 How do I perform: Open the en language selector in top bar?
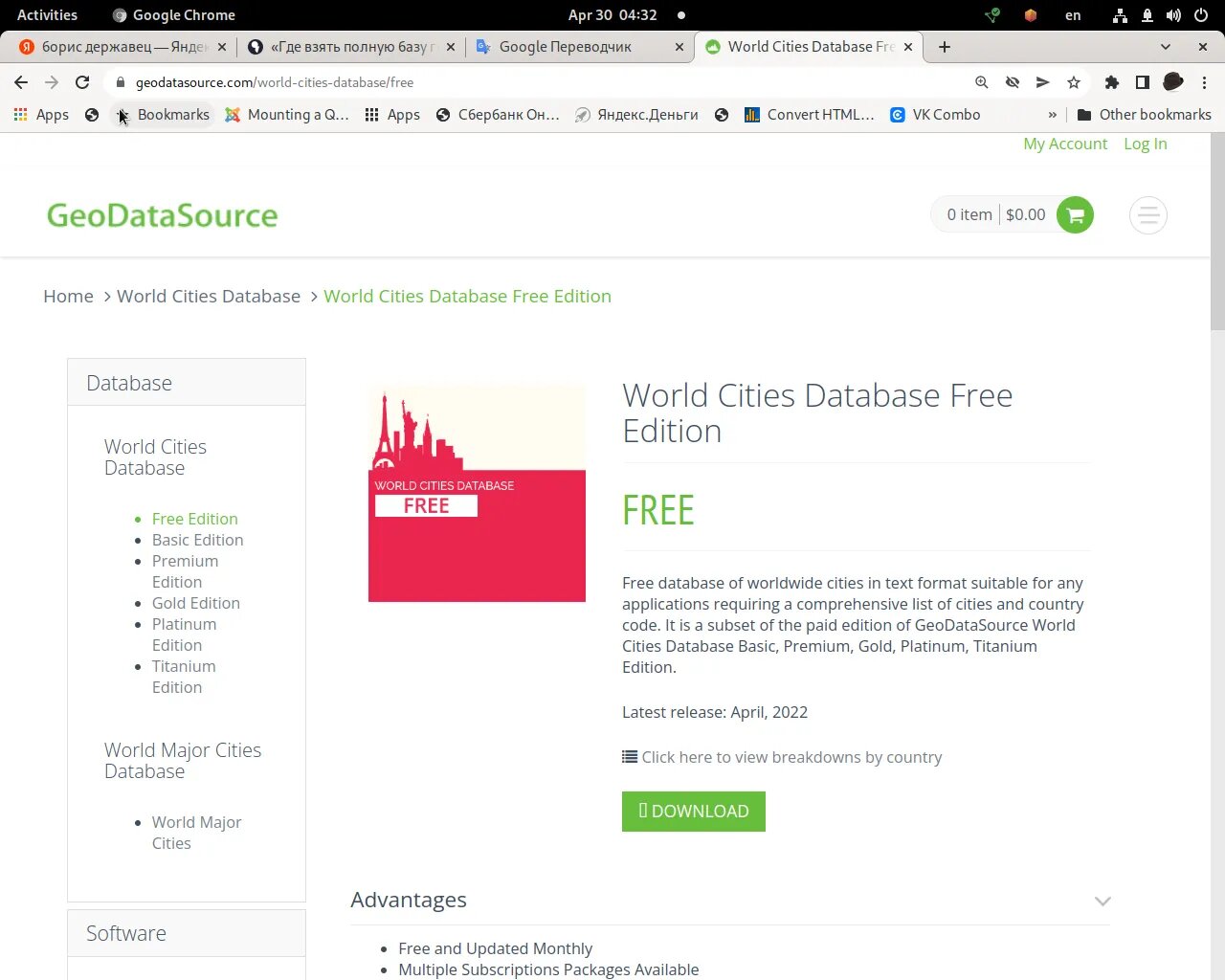click(x=1073, y=15)
